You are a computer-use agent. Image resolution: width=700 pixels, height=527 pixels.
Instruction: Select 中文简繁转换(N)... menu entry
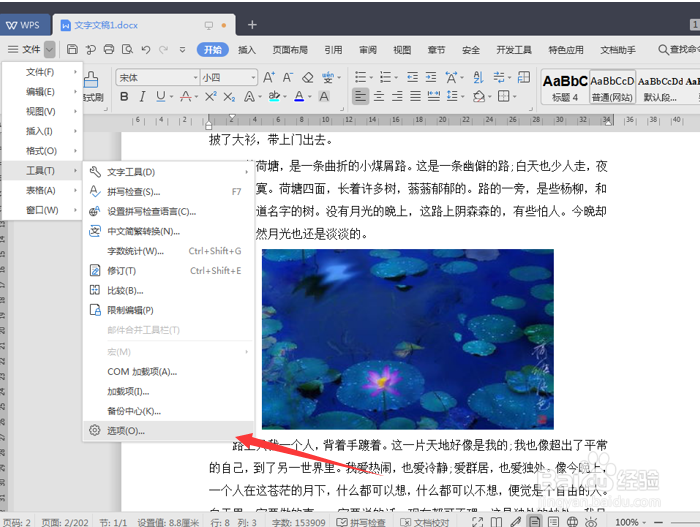168,231
